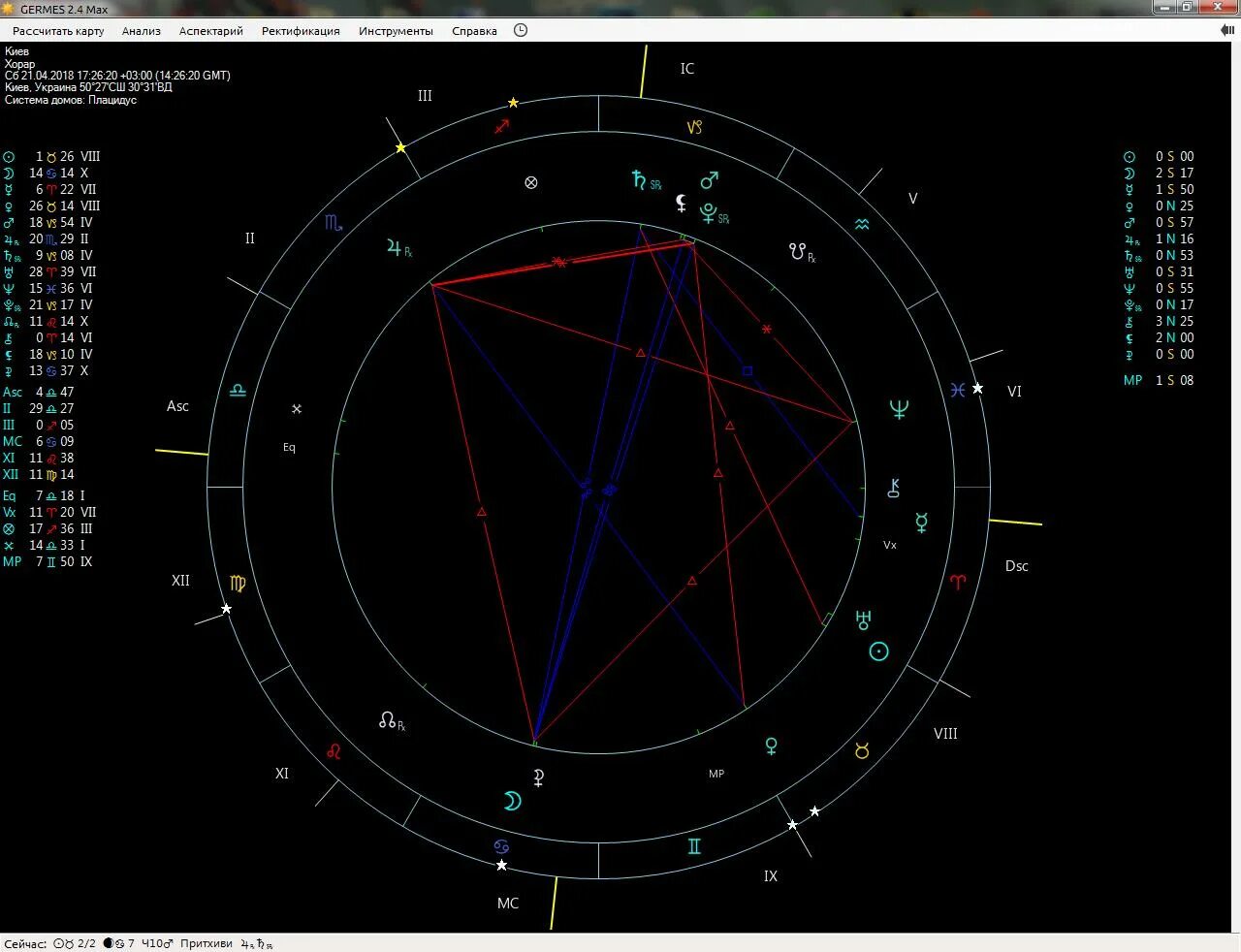This screenshot has height=952, width=1241.
Task: Select the Asc 4 Libra 47 row
Action: [x=39, y=393]
